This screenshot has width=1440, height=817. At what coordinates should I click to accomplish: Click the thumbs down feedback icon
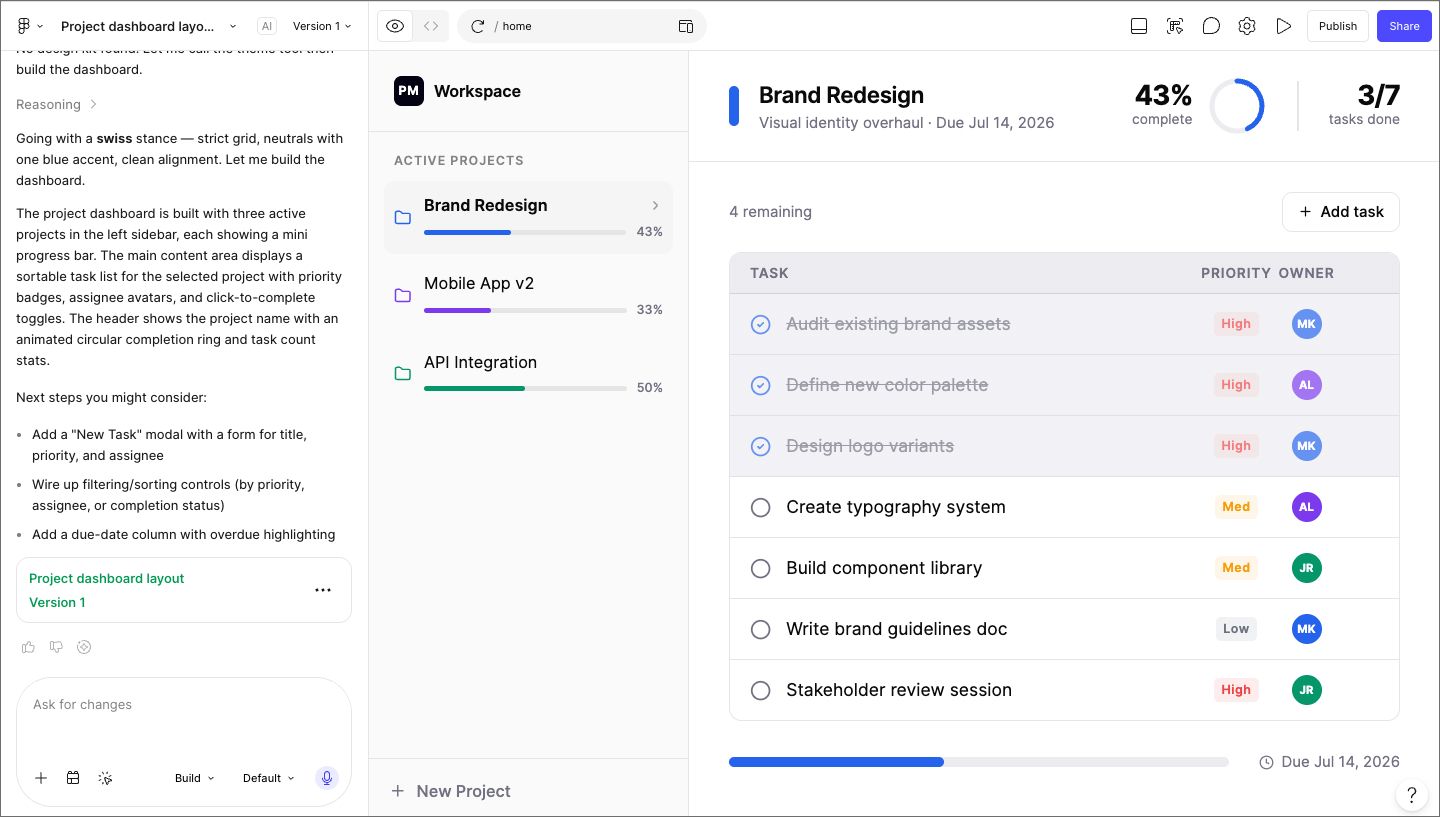56,647
